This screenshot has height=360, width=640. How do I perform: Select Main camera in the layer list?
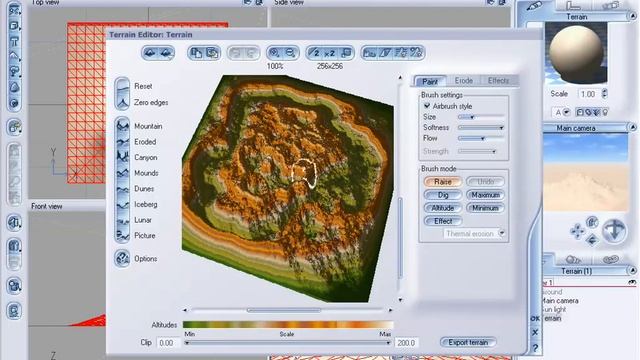pyautogui.click(x=560, y=301)
